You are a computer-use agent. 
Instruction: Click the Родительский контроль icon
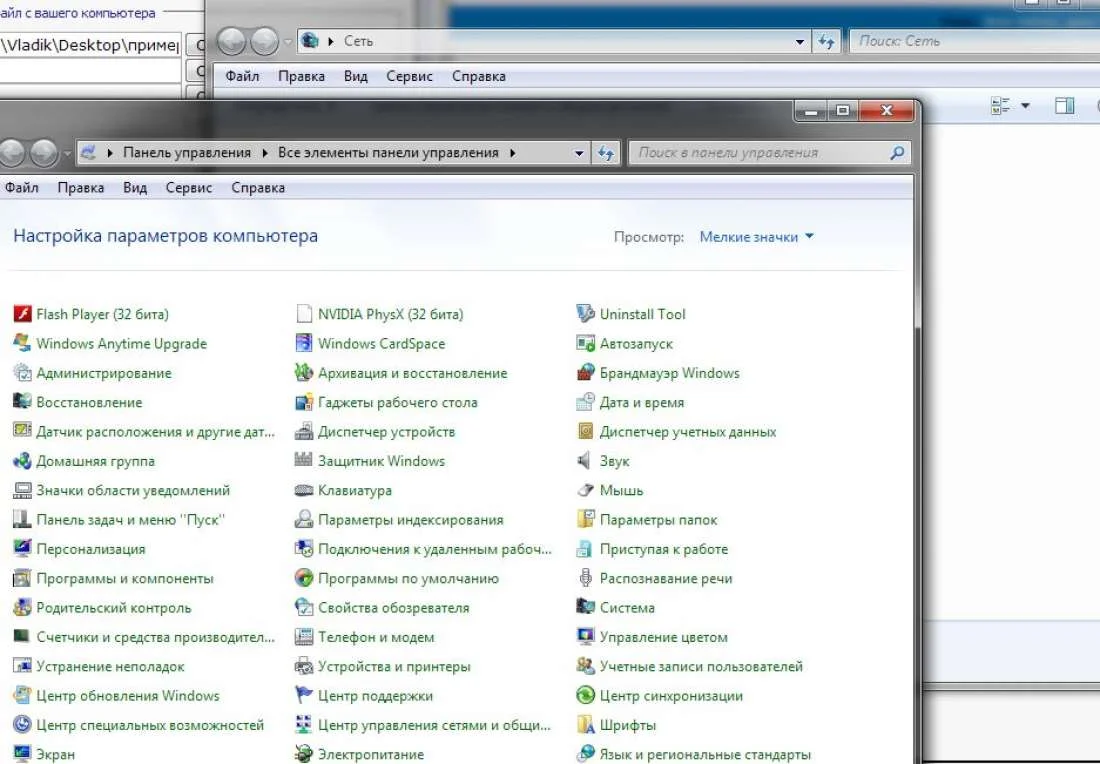[22, 608]
